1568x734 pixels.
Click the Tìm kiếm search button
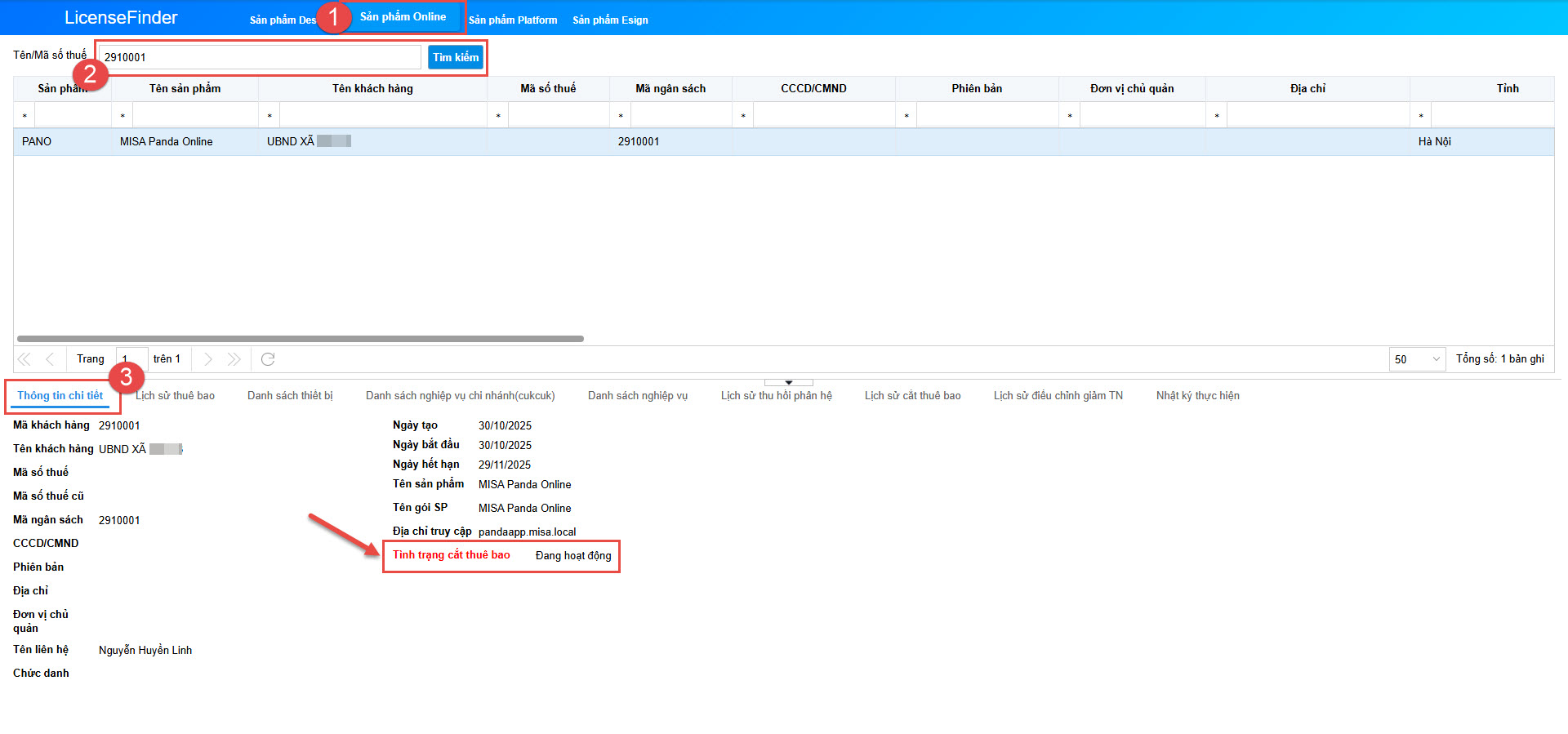pyautogui.click(x=456, y=57)
